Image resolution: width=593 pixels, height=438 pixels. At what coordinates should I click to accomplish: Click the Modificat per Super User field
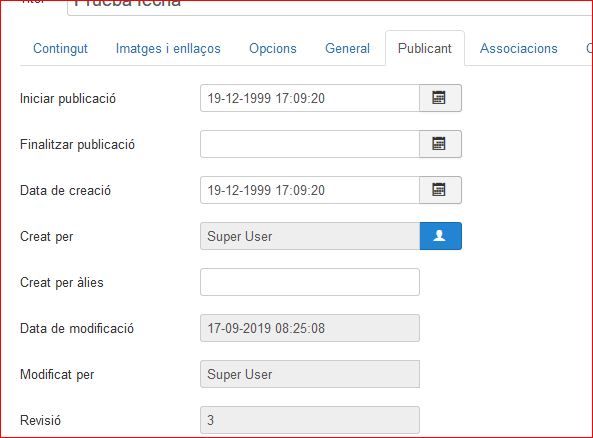[310, 374]
